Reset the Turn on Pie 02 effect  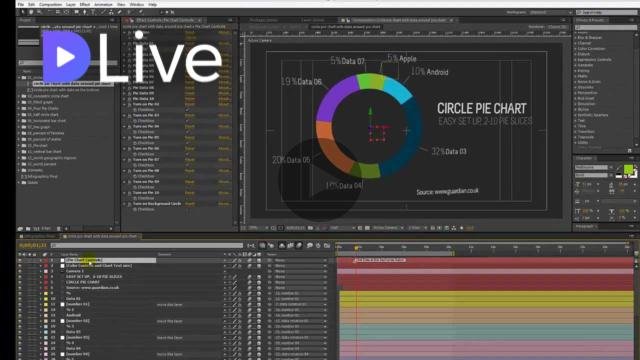click(x=190, y=104)
